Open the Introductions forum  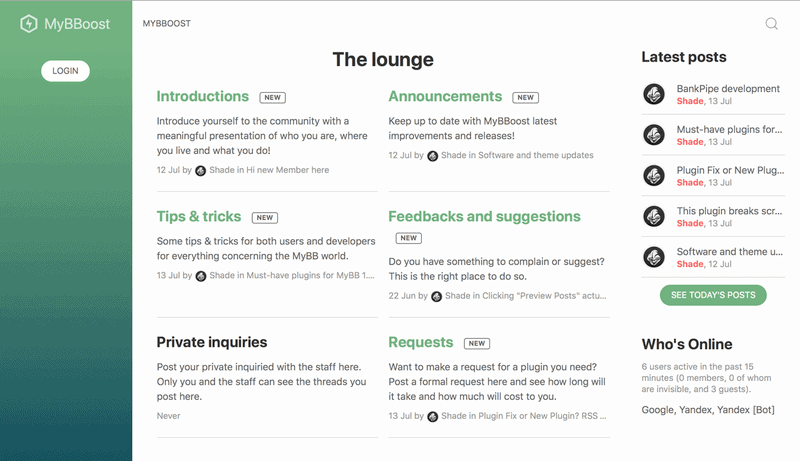[203, 97]
